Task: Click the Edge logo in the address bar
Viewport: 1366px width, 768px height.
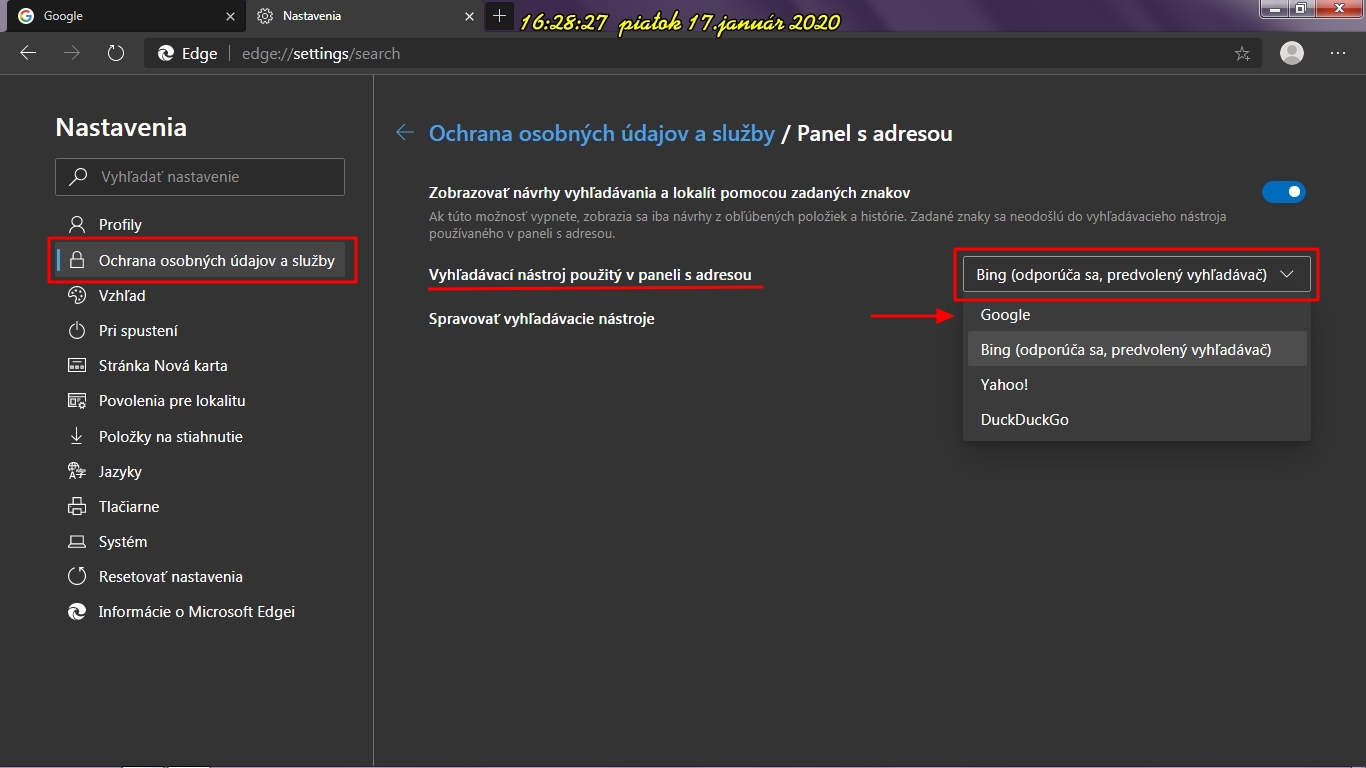Action: coord(166,54)
